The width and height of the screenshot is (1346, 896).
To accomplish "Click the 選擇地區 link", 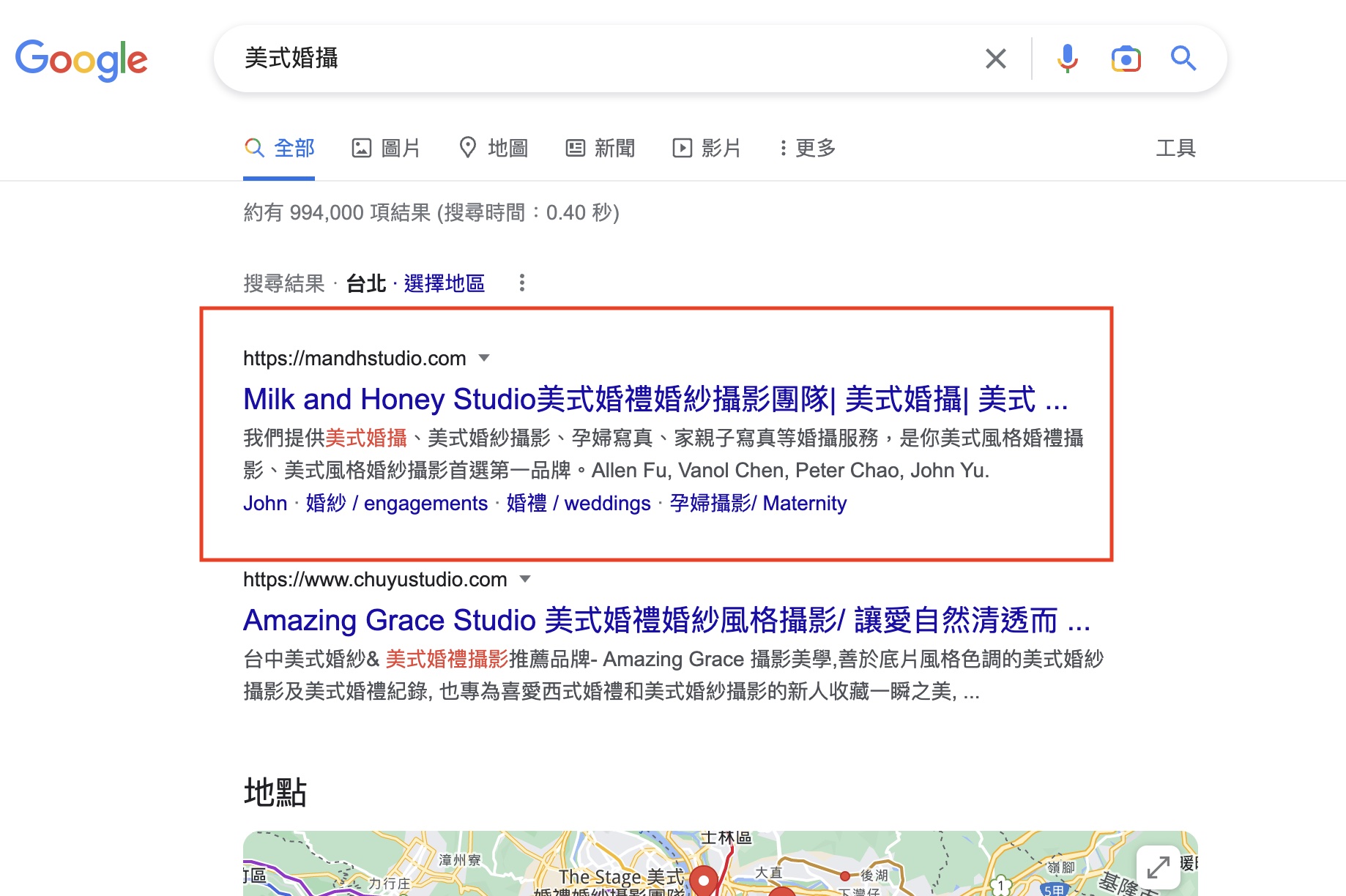I will [445, 283].
